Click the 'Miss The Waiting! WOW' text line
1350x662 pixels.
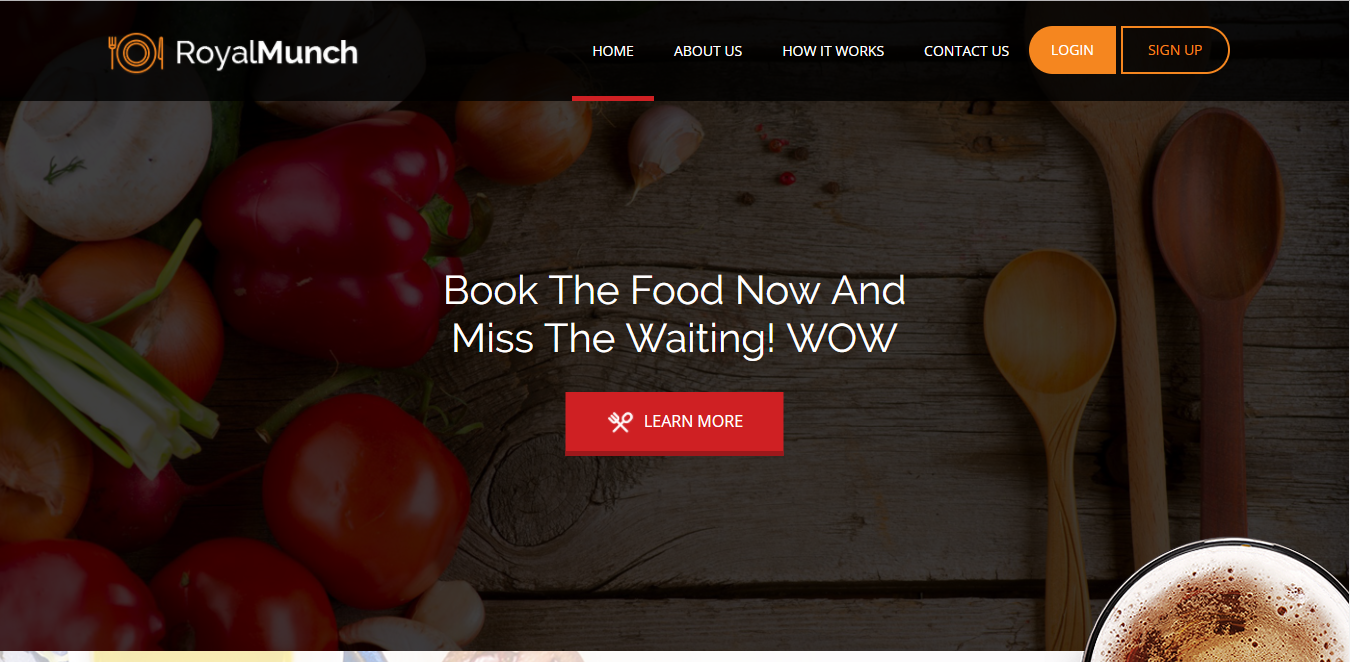tap(674, 338)
